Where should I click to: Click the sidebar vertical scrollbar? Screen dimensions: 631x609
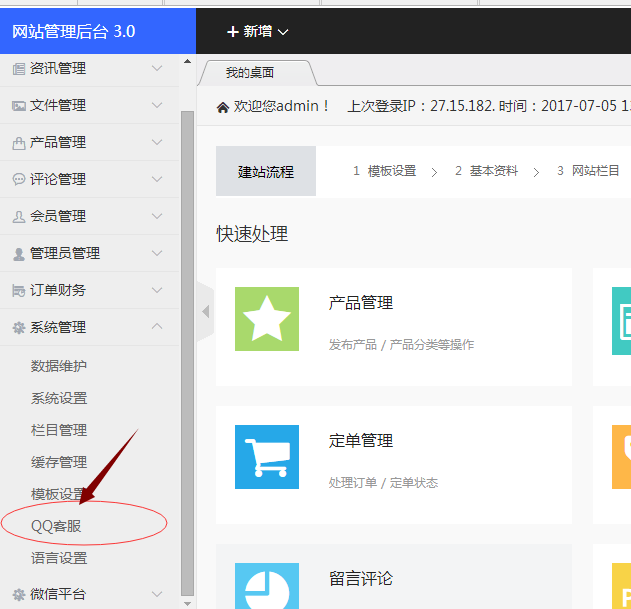click(187, 350)
